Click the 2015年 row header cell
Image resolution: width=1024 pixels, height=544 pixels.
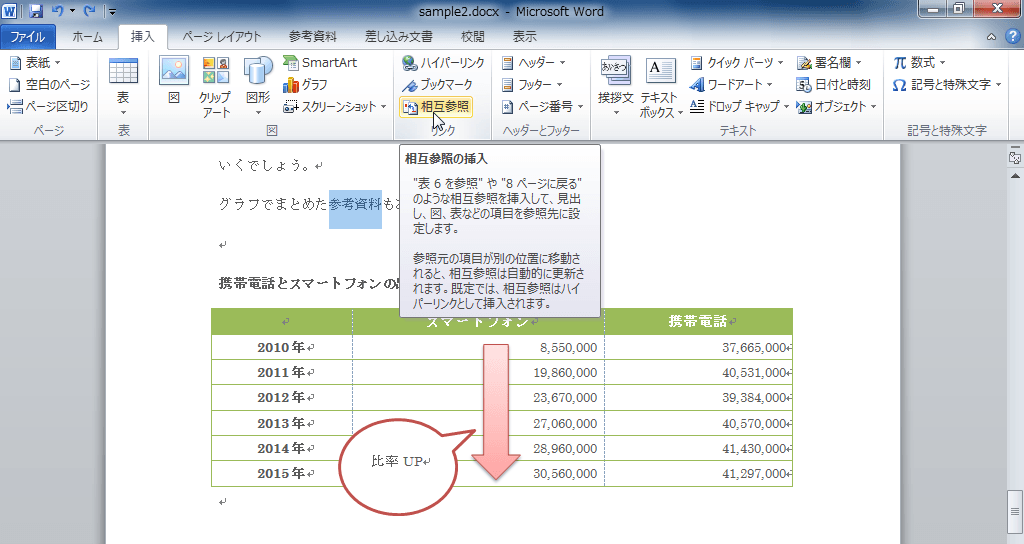[x=282, y=473]
